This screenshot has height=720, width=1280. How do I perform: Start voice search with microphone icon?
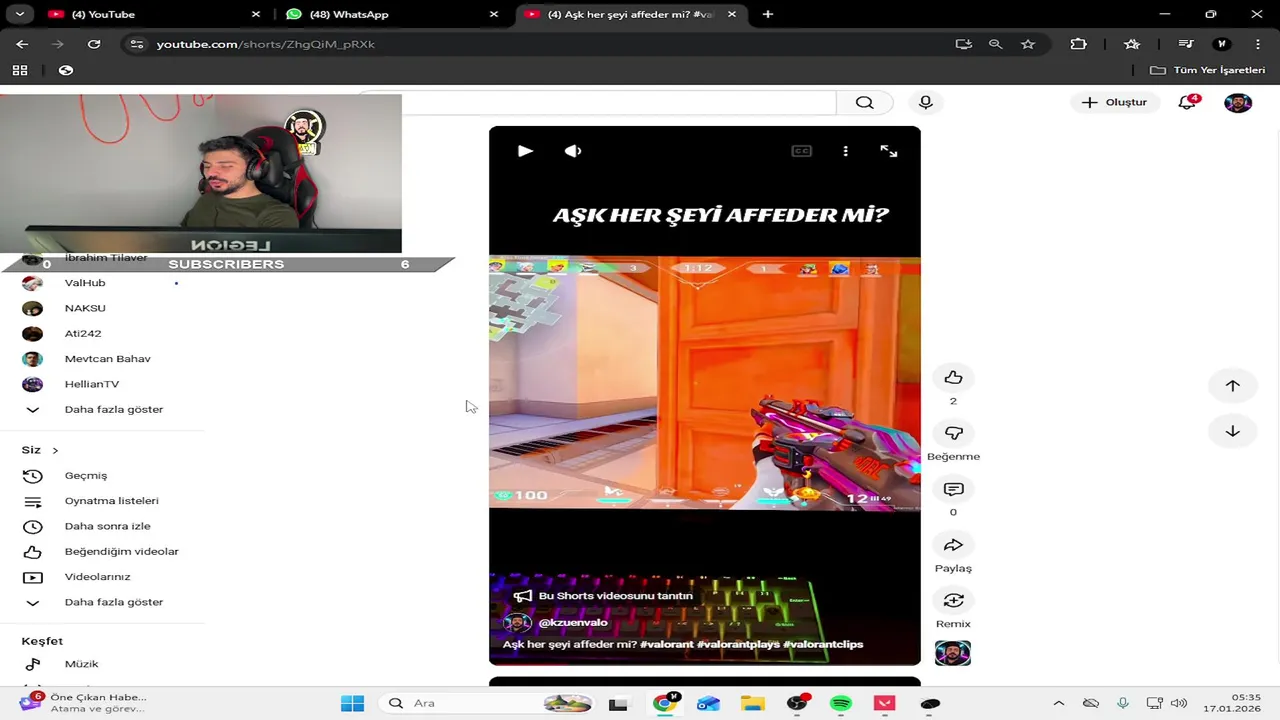[x=925, y=102]
